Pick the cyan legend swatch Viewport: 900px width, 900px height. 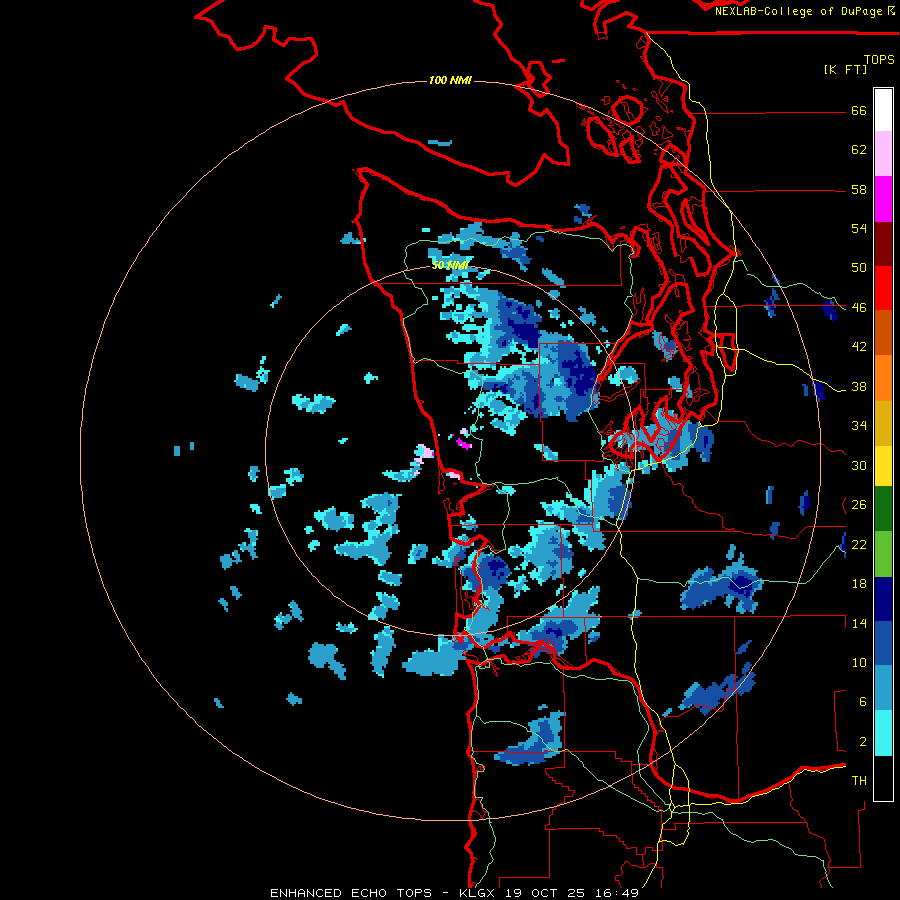point(883,733)
